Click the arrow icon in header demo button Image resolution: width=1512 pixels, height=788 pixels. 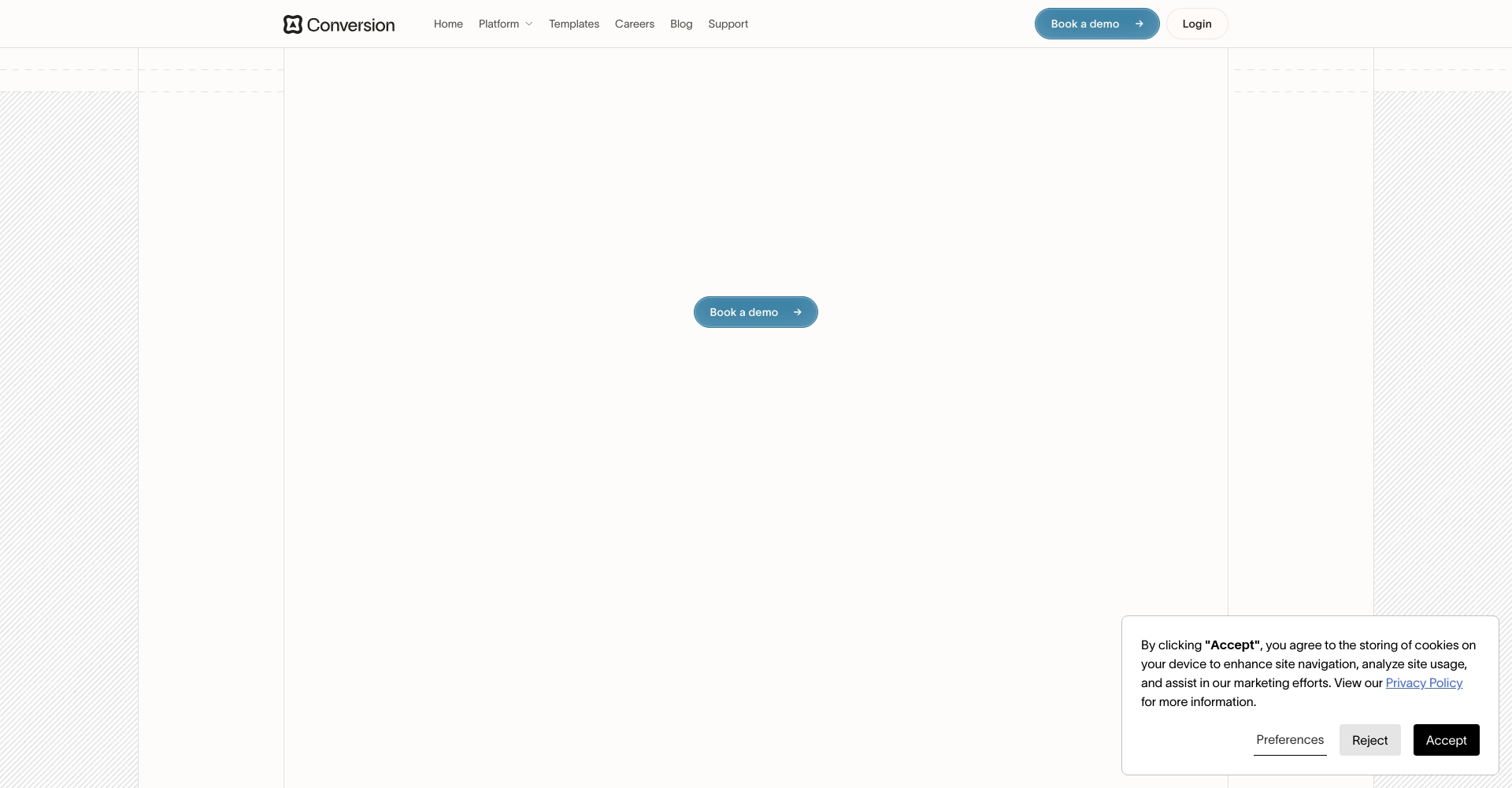tap(1139, 24)
